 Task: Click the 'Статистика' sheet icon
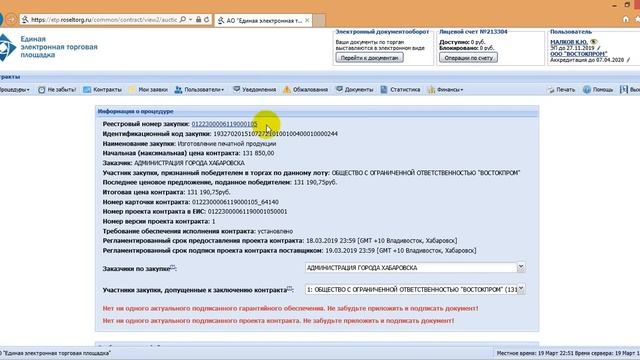click(384, 89)
